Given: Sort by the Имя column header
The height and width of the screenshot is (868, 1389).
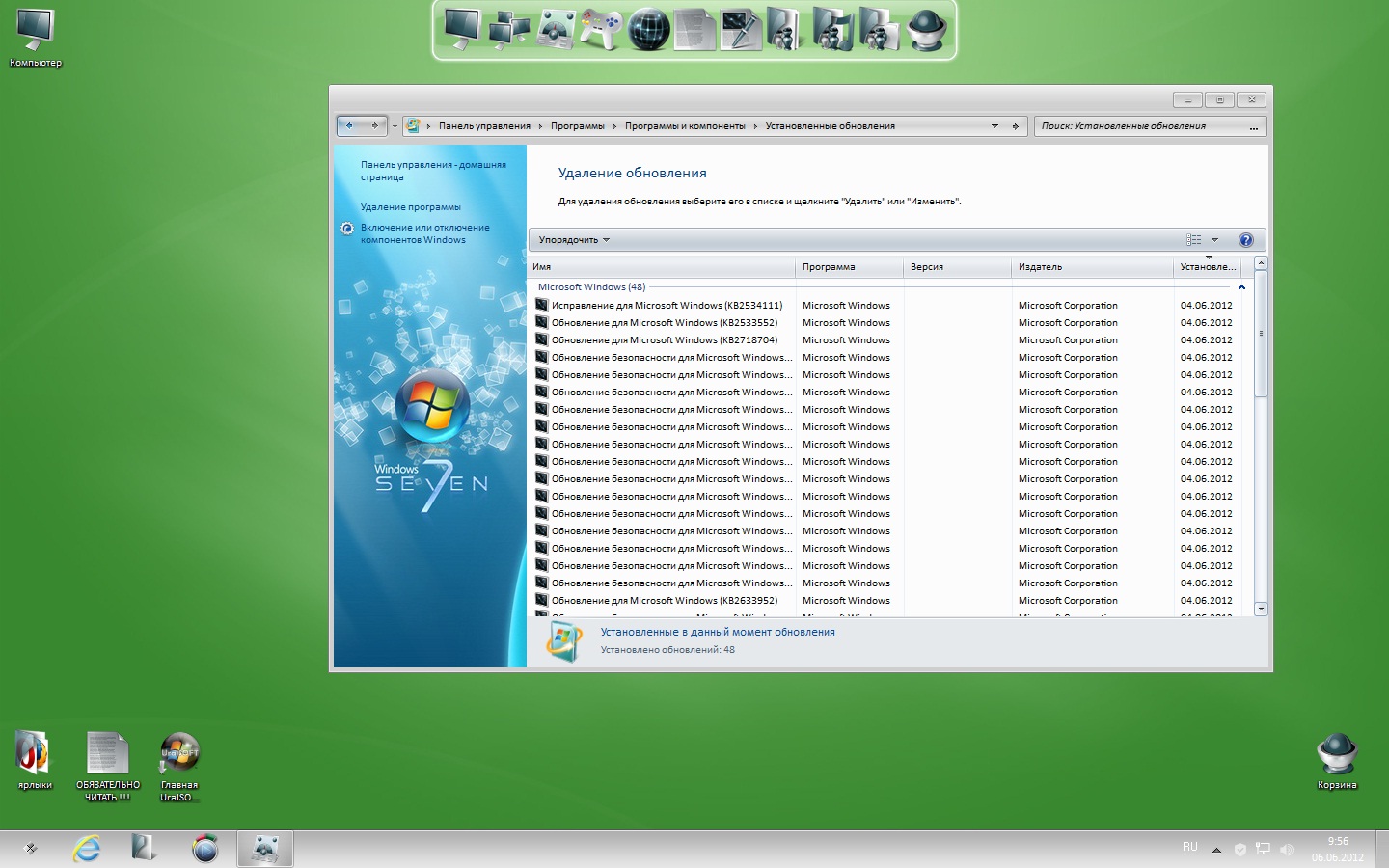Looking at the screenshot, I should click(661, 267).
